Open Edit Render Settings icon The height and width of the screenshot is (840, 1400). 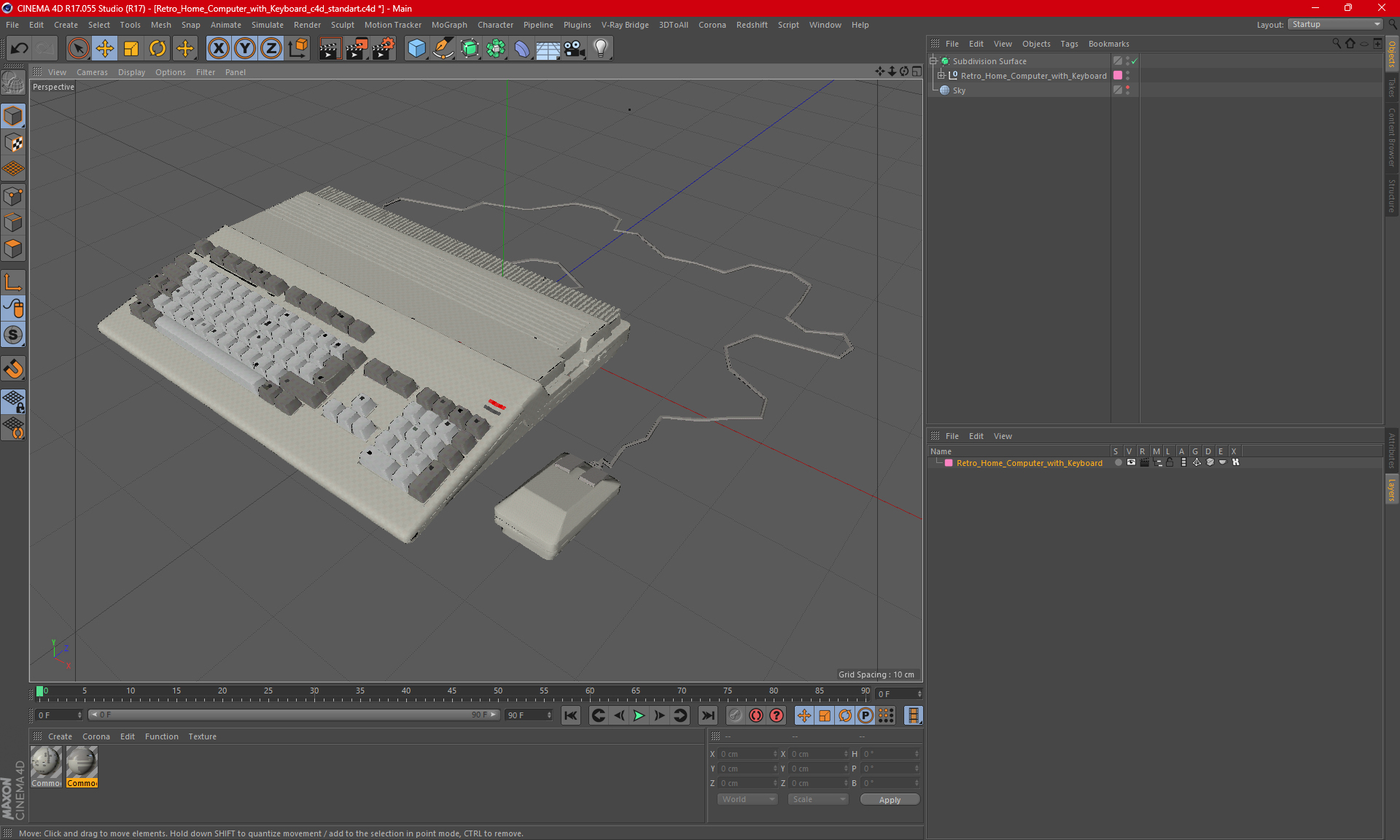coord(384,48)
